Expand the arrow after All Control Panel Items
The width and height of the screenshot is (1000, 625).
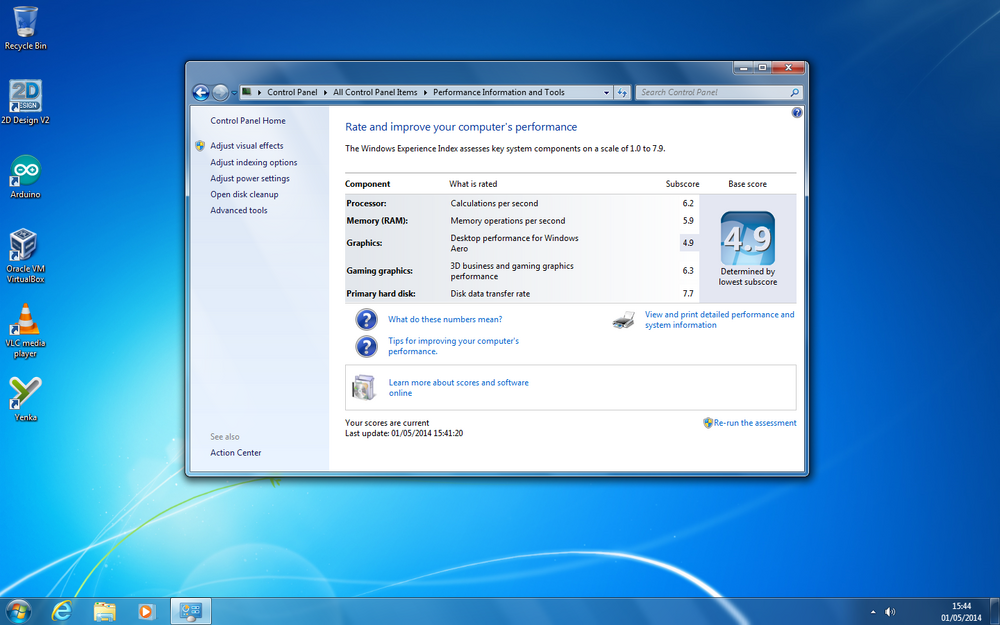pyautogui.click(x=425, y=92)
